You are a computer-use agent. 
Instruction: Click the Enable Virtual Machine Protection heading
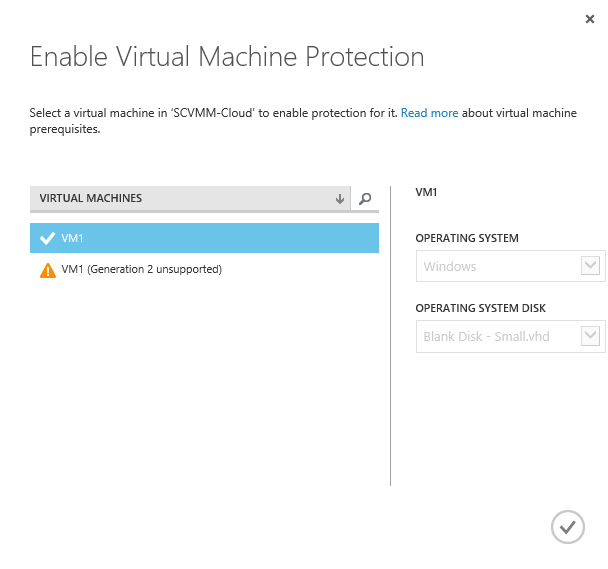227,57
